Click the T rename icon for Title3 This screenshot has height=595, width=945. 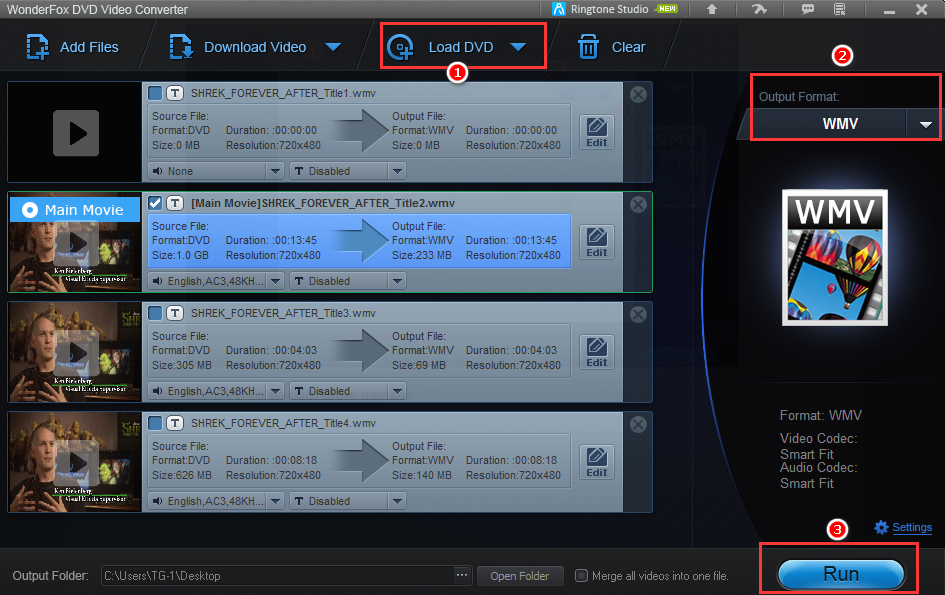tap(175, 313)
